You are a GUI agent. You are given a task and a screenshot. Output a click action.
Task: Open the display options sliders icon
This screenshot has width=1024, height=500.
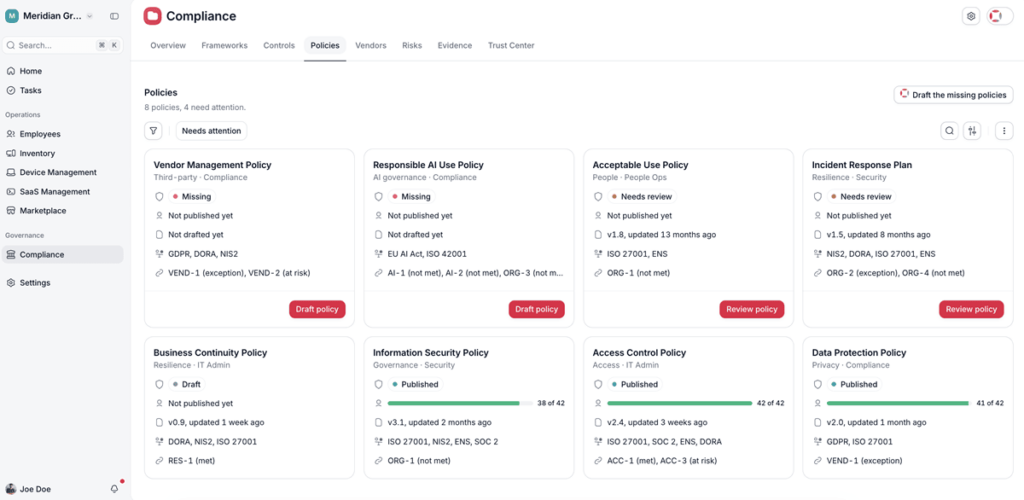pos(972,131)
